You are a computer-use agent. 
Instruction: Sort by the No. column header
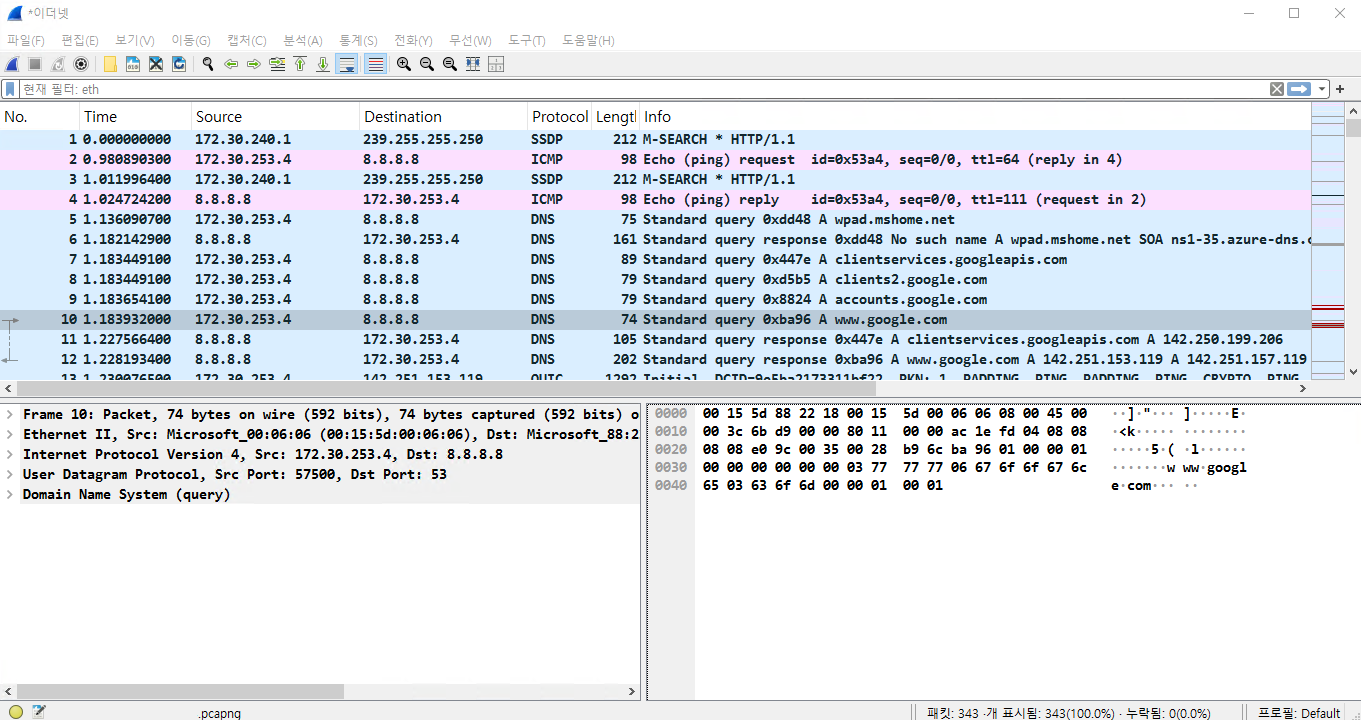pyautogui.click(x=40, y=117)
